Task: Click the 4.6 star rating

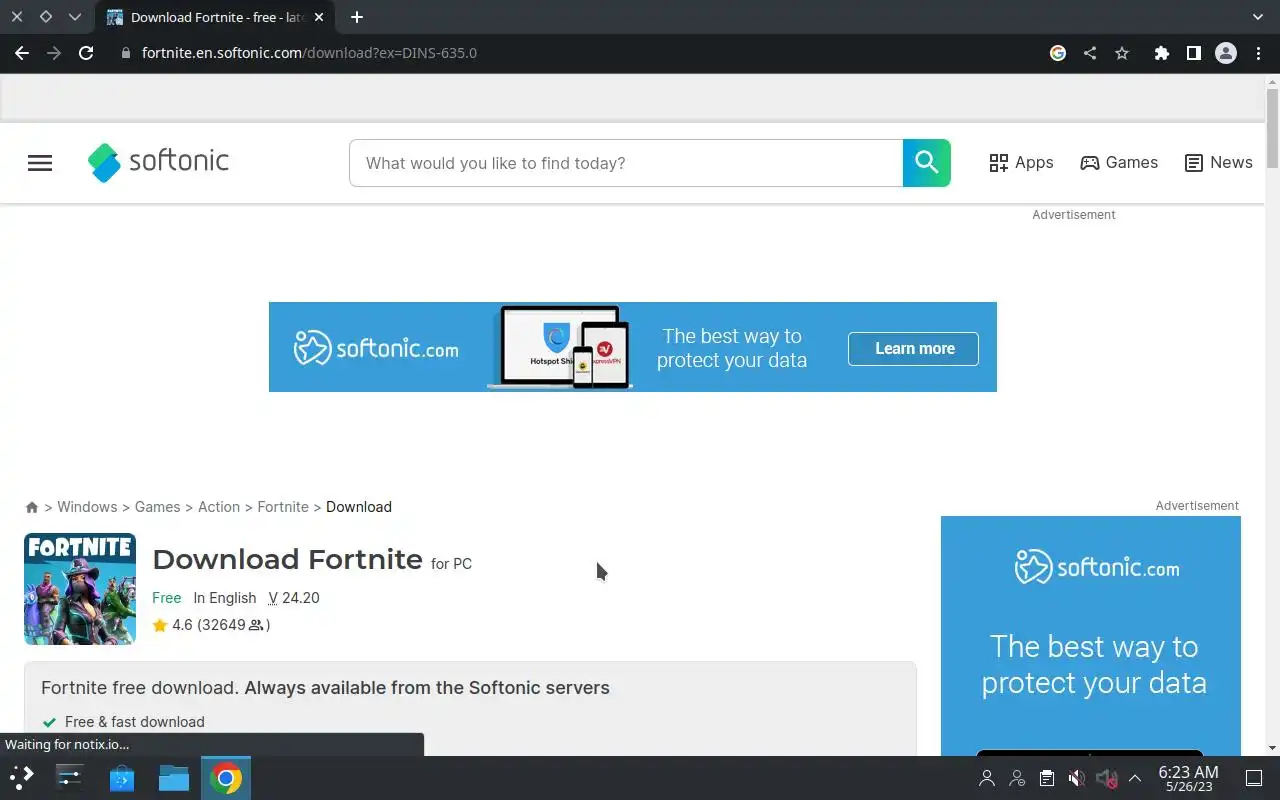Action: tap(211, 625)
